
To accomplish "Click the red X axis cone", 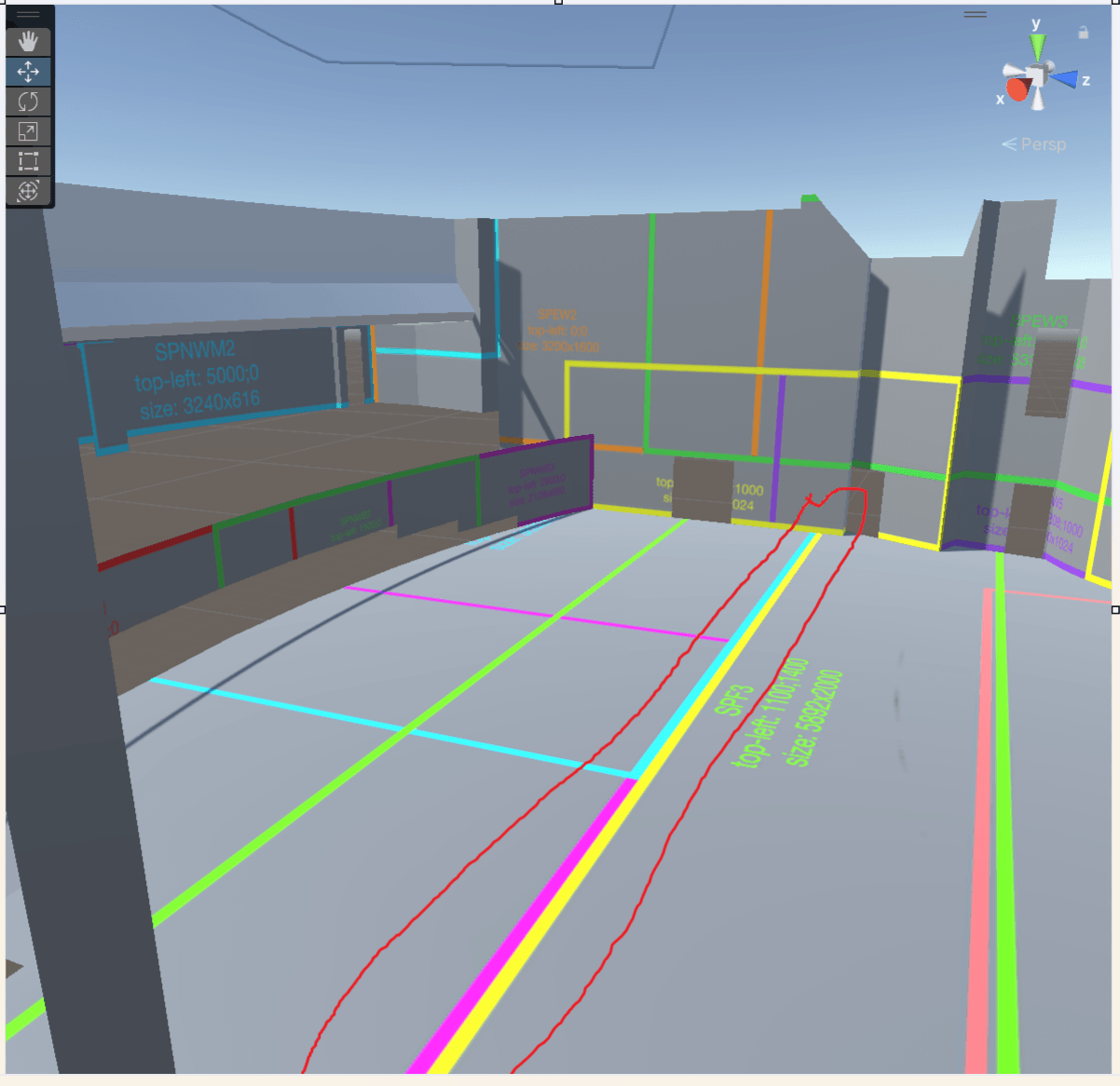I will [1018, 89].
